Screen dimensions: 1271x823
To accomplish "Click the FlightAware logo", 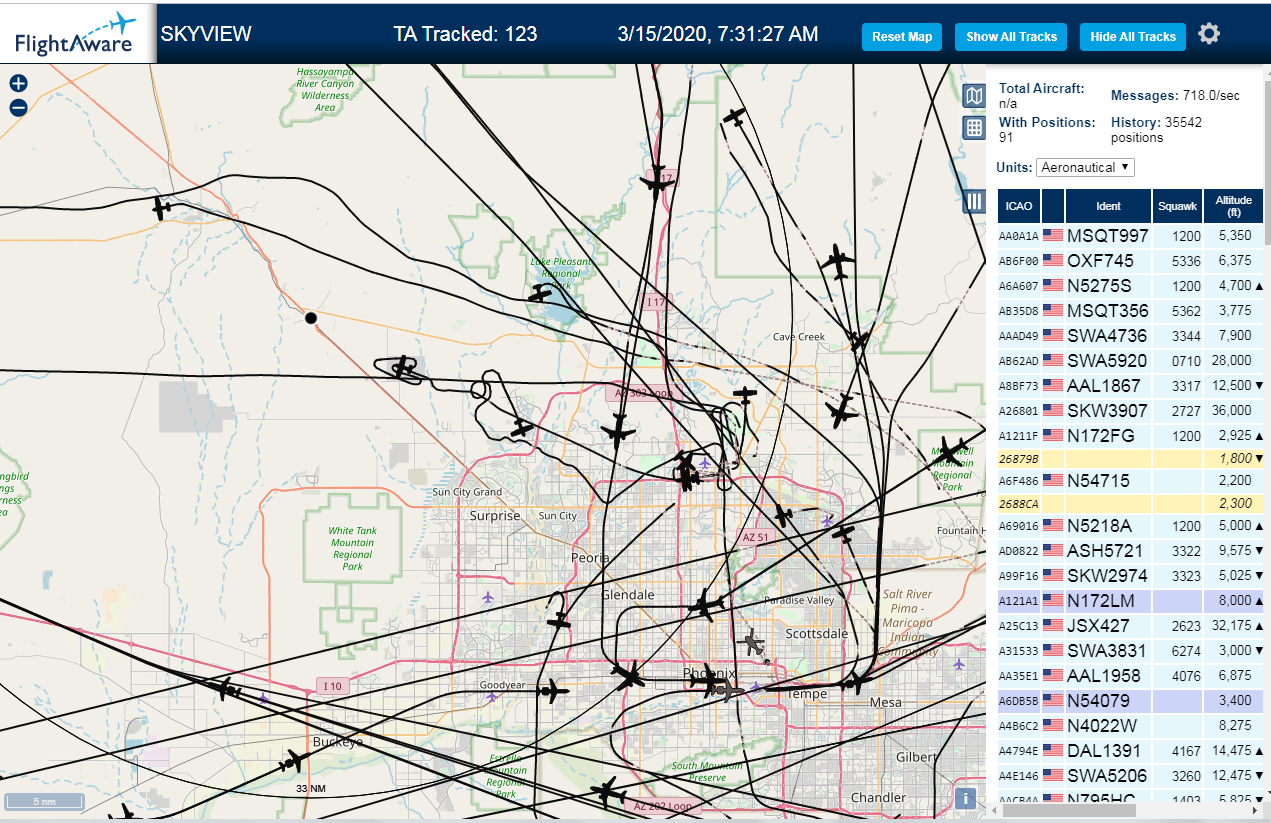I will point(76,33).
